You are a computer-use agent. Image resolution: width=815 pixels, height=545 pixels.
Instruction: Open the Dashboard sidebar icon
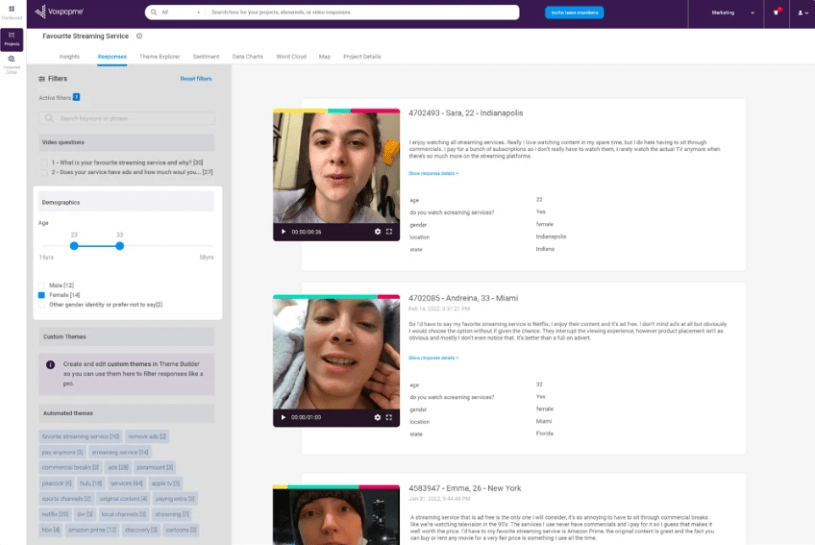click(11, 12)
